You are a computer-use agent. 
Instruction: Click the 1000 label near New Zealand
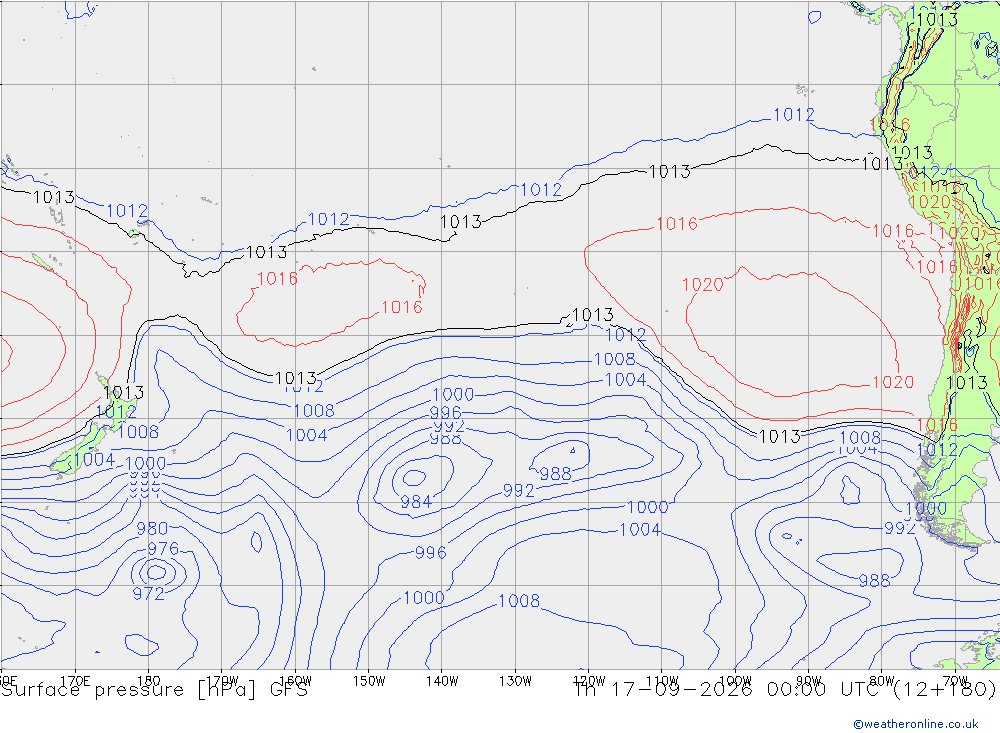pyautogui.click(x=145, y=464)
